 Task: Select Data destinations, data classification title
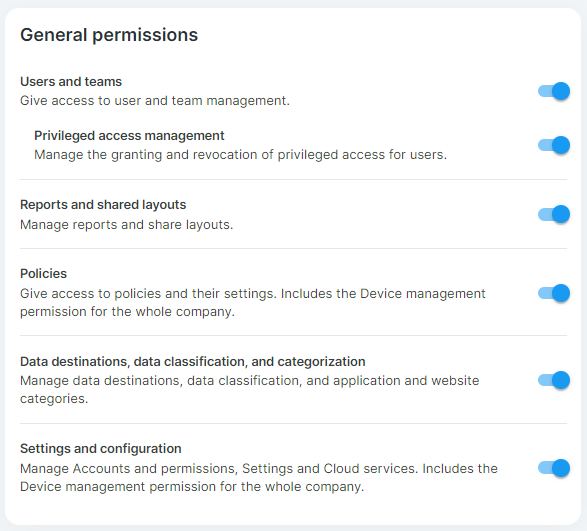click(193, 362)
